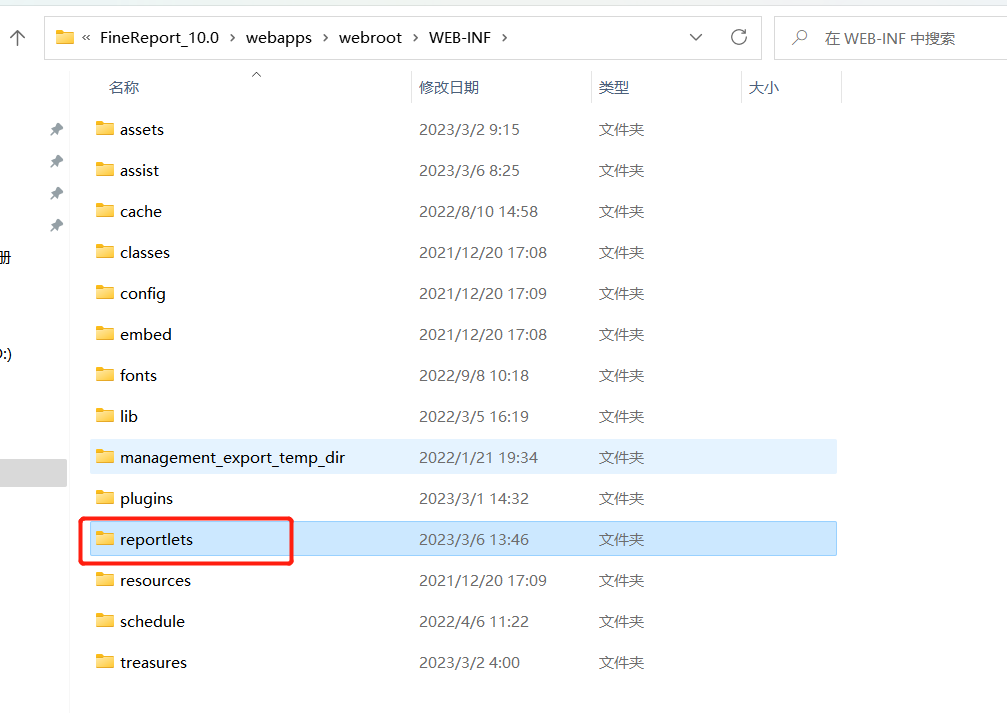Click lib modified date 2022/3/5 16:19
This screenshot has width=1007, height=720.
[x=474, y=417]
